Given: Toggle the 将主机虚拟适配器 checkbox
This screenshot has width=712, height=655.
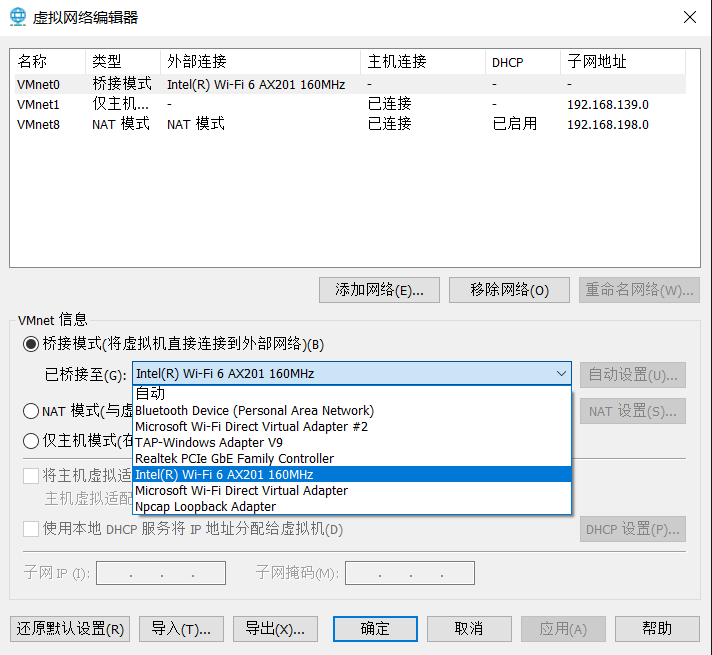Looking at the screenshot, I should click(x=31, y=476).
